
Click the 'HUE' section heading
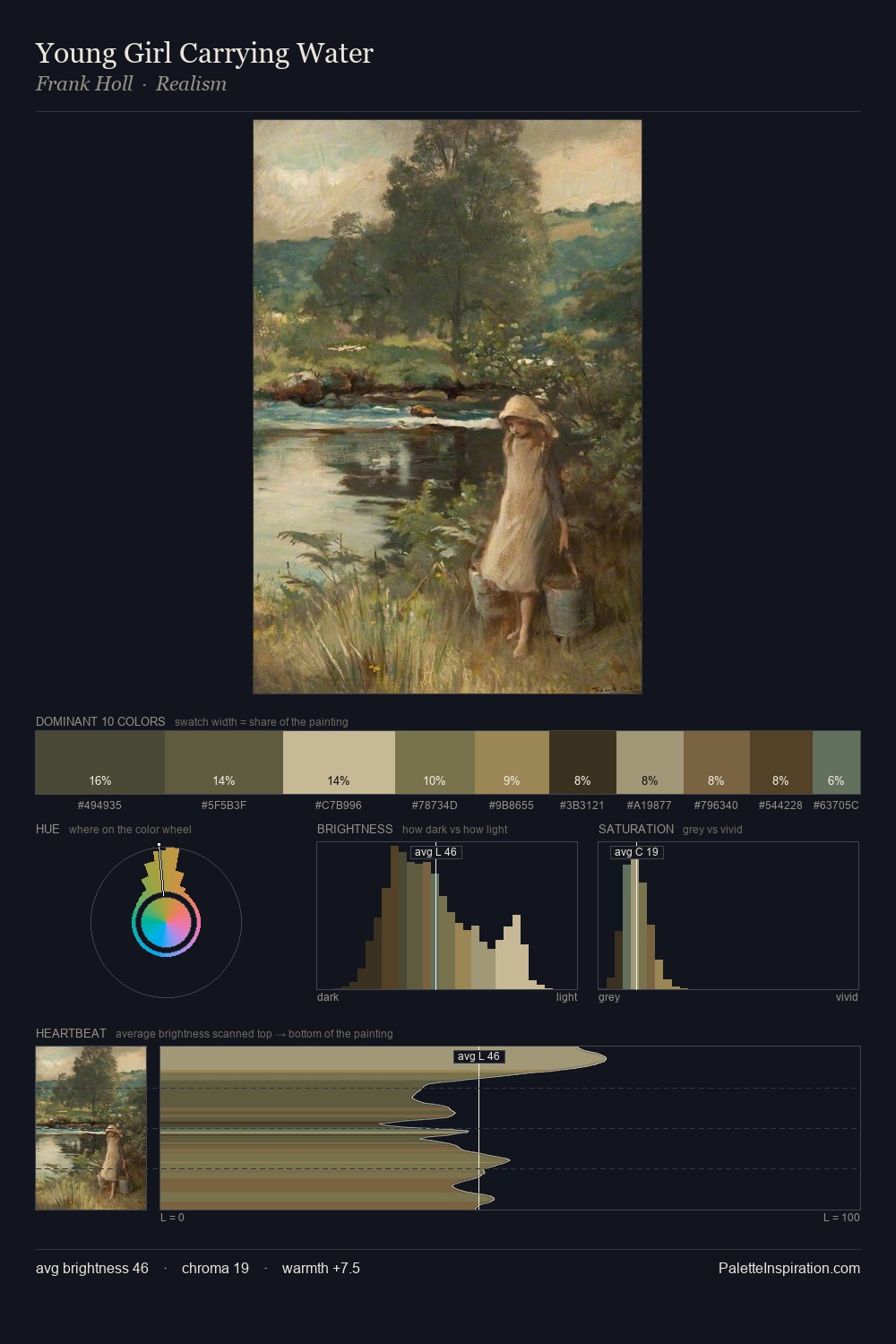click(x=47, y=829)
